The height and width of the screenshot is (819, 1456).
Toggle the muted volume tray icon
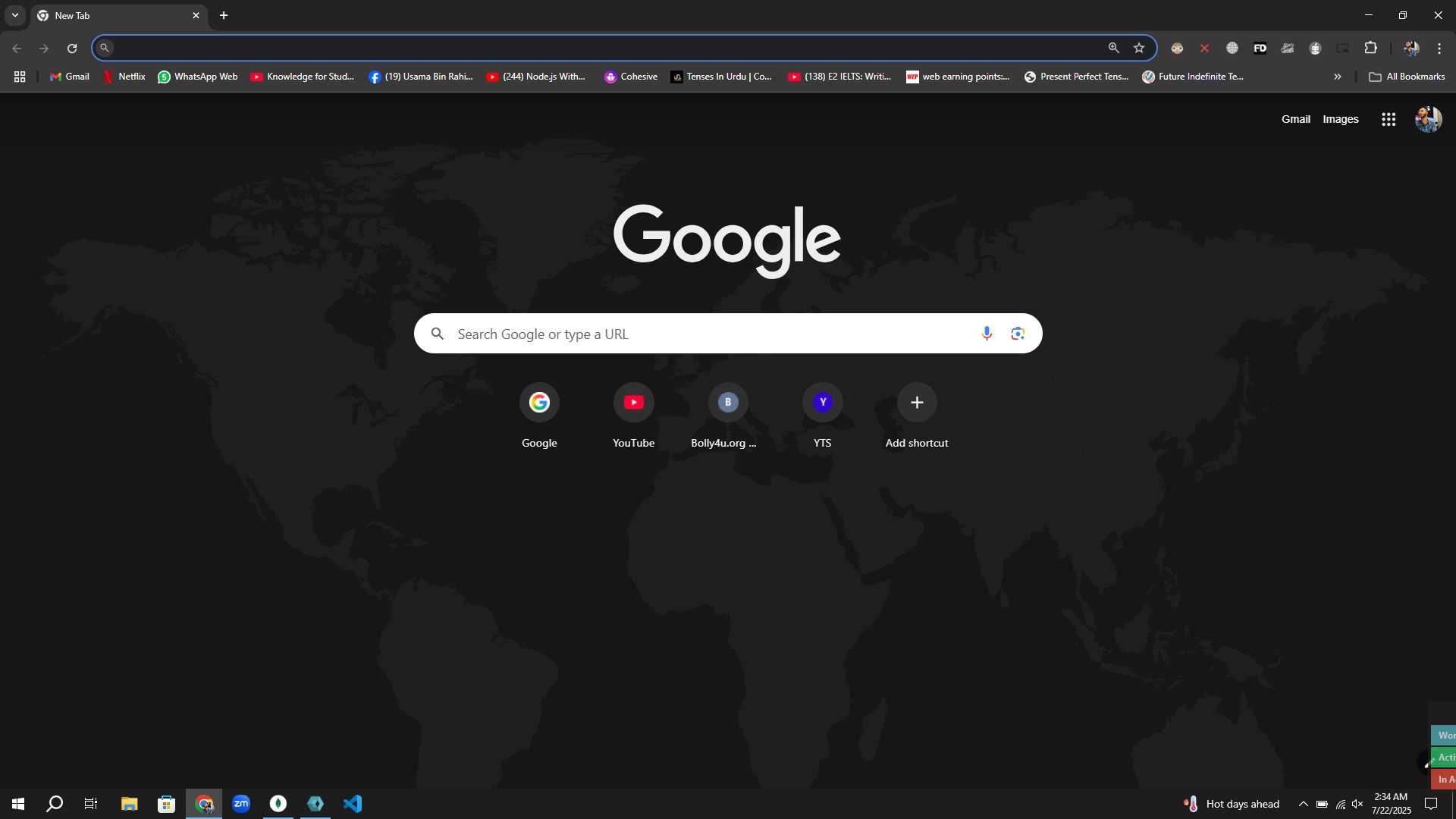click(1357, 804)
